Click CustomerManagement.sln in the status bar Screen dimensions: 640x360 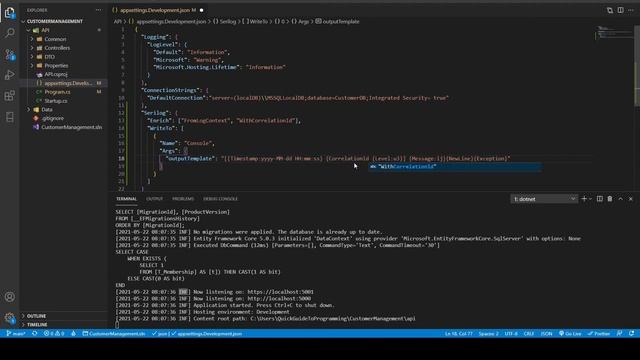(114, 333)
